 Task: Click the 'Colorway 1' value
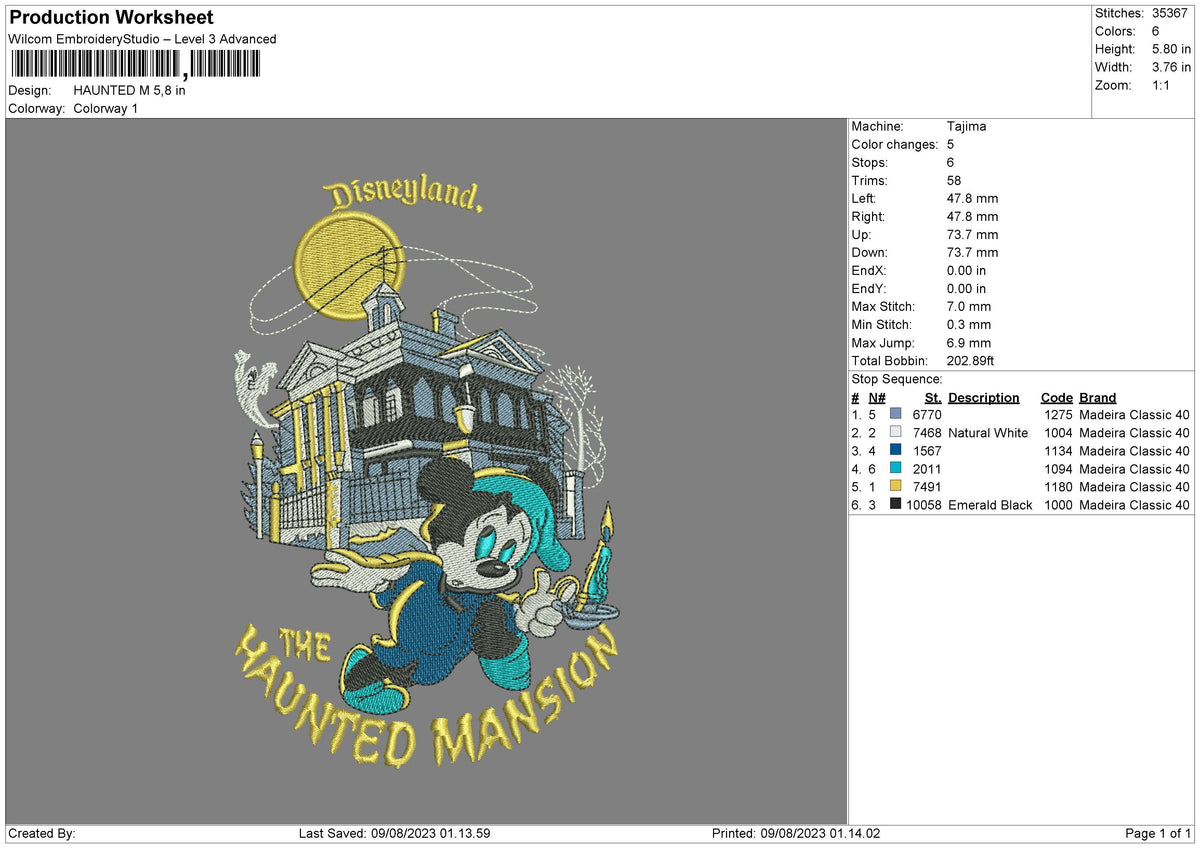pyautogui.click(x=105, y=108)
